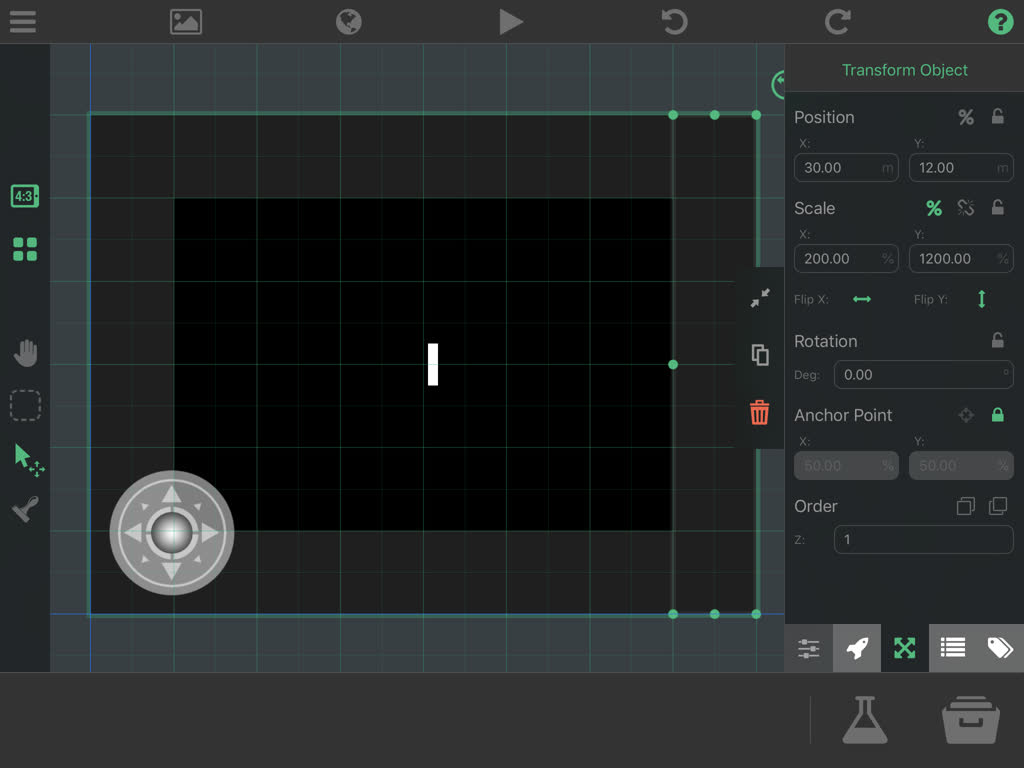Select the dashed marquee selection tool
Screen dimensions: 1024x768
pos(25,405)
